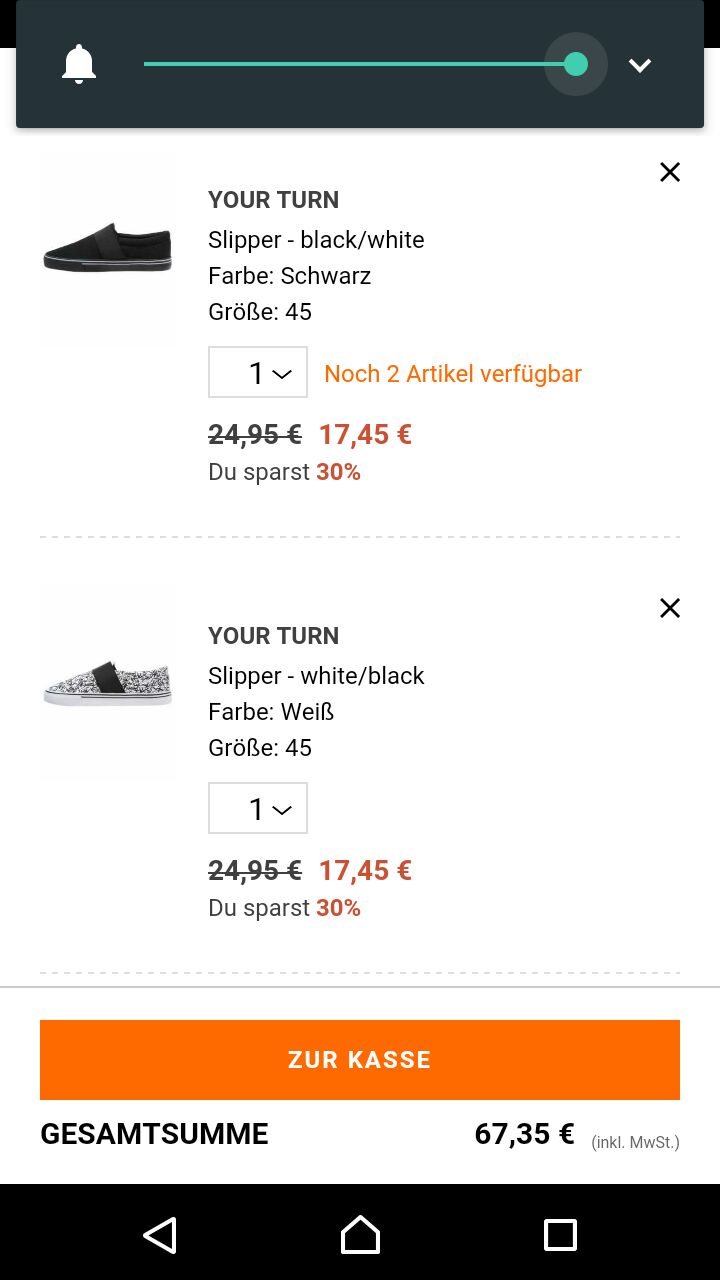The height and width of the screenshot is (1280, 720).
Task: Expand the volume panel chevron
Action: [x=640, y=65]
